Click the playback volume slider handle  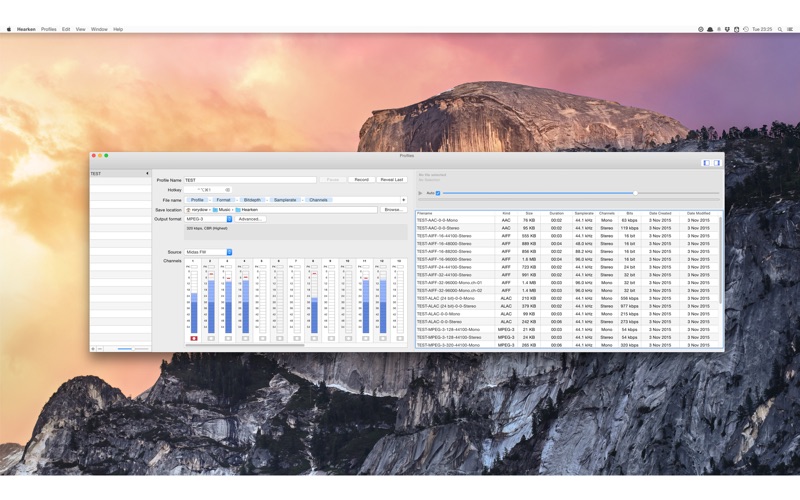(635, 193)
